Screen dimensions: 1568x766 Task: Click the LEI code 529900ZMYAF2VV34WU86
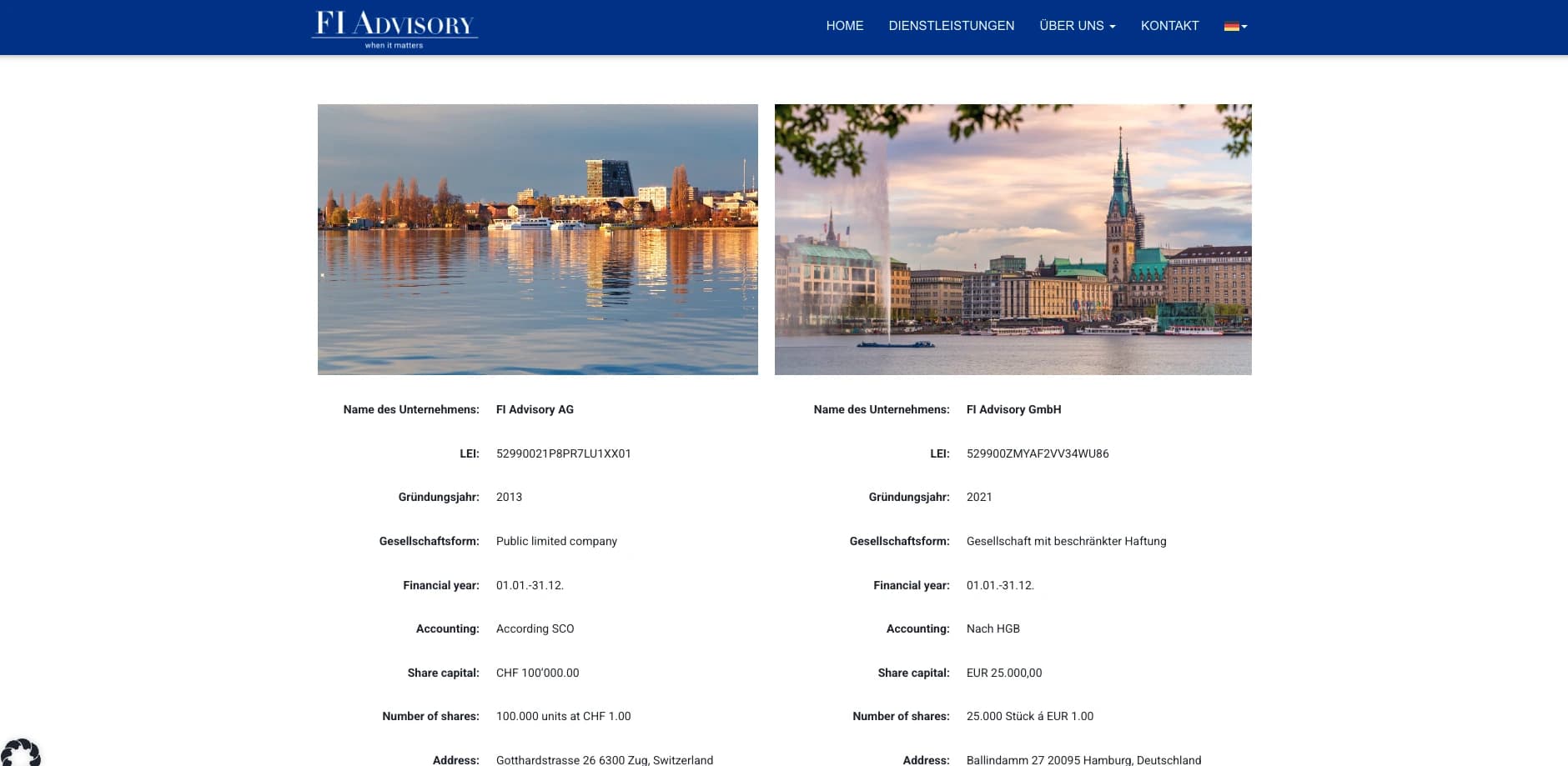pyautogui.click(x=1038, y=453)
